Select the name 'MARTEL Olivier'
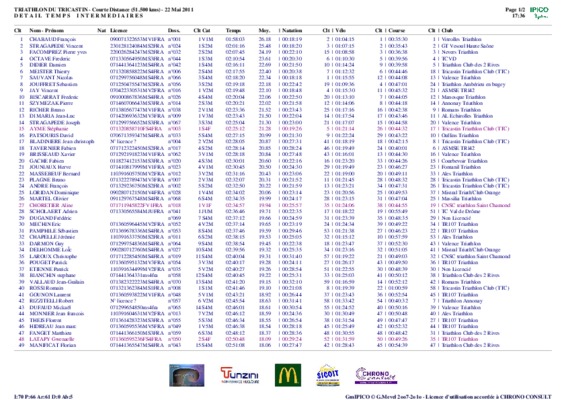This screenshot has height=400, width=566. [49, 199]
